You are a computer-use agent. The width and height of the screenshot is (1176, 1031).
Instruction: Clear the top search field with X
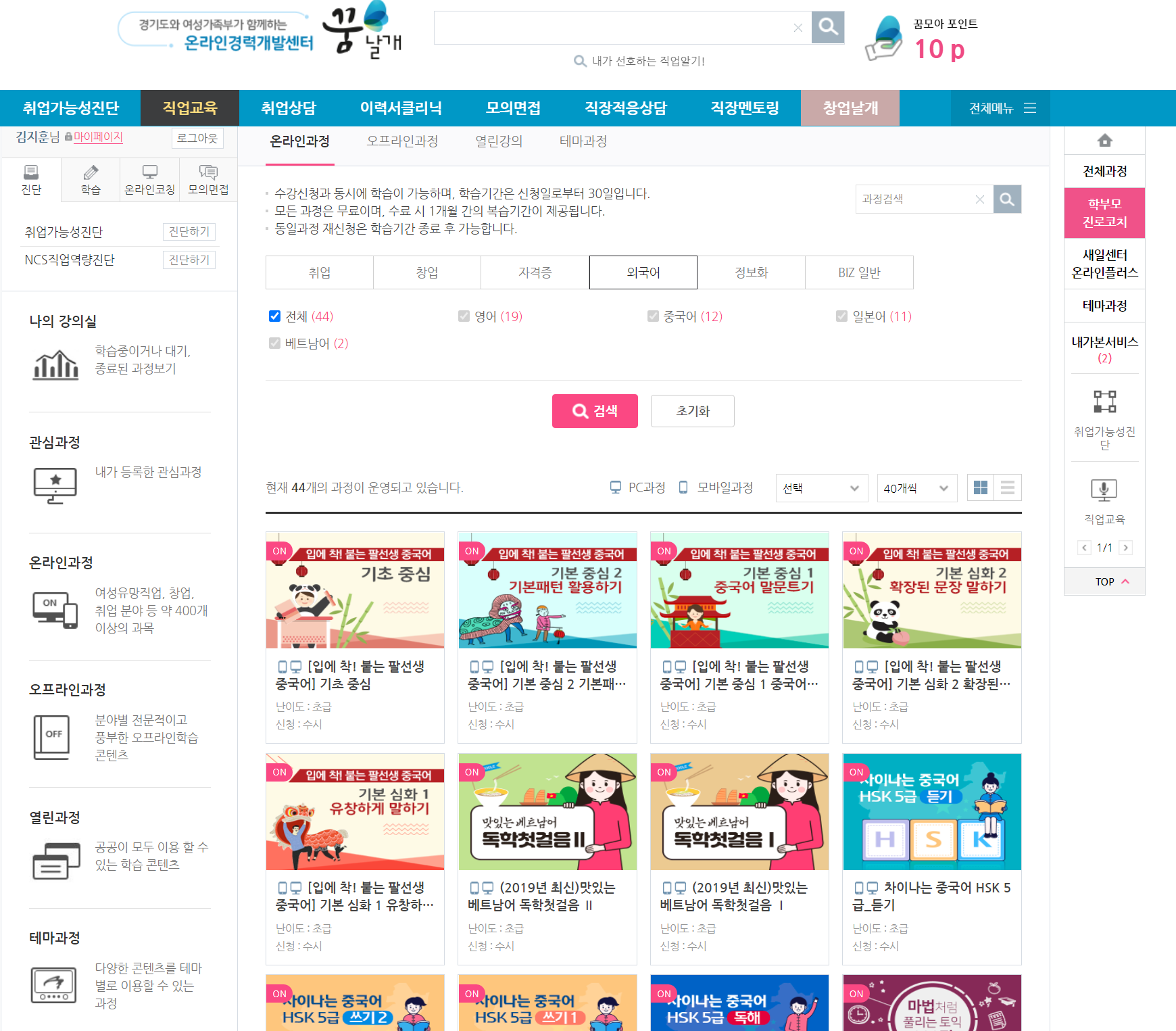(x=798, y=28)
